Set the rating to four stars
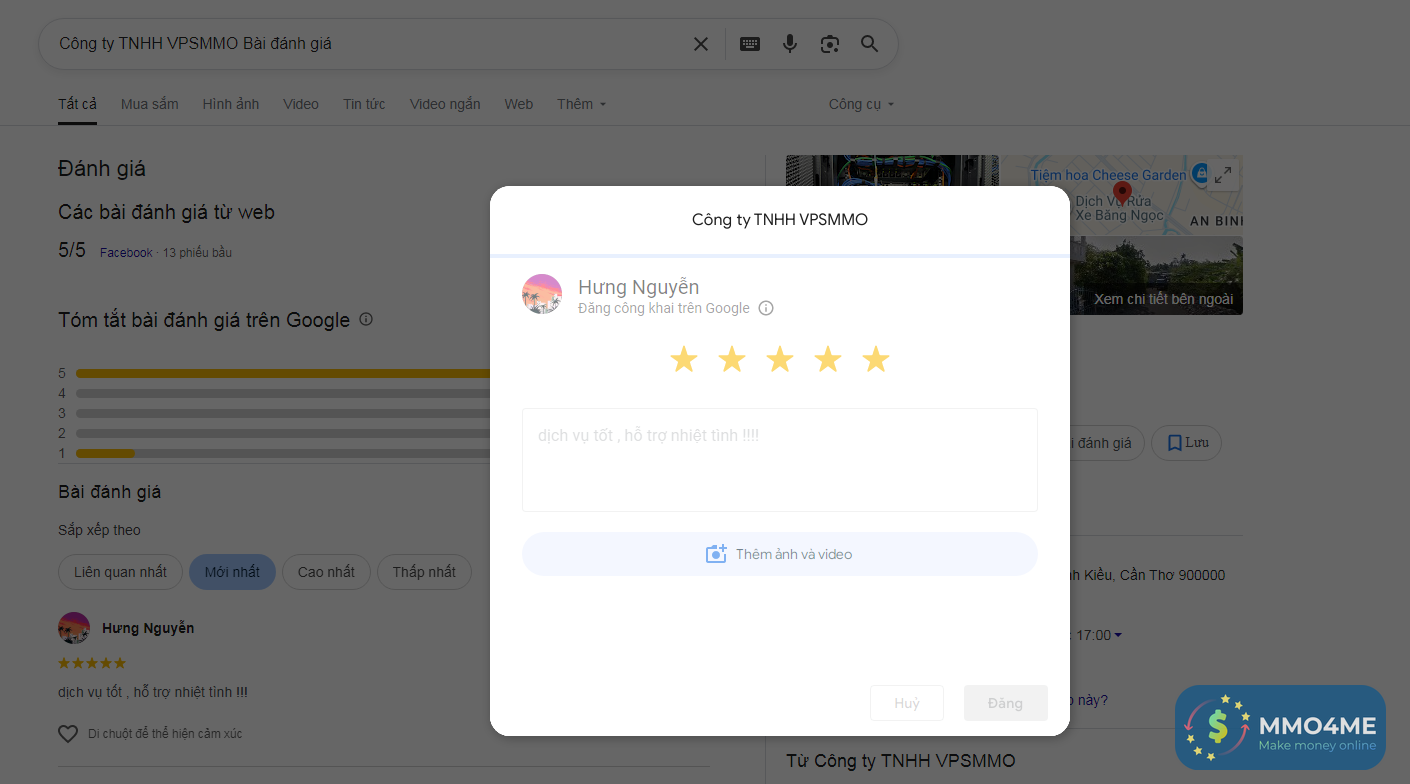Viewport: 1410px width, 784px height. 828,359
